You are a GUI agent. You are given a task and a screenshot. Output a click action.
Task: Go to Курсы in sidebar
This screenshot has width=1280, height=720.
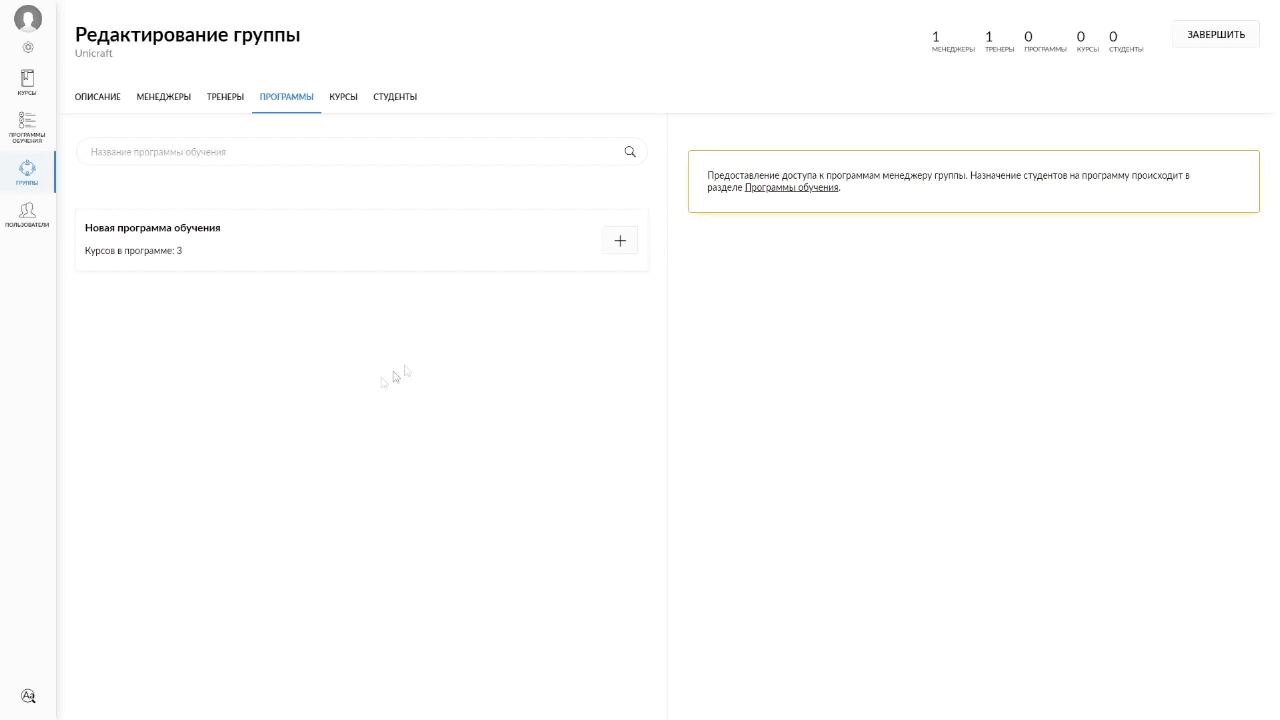tap(27, 82)
